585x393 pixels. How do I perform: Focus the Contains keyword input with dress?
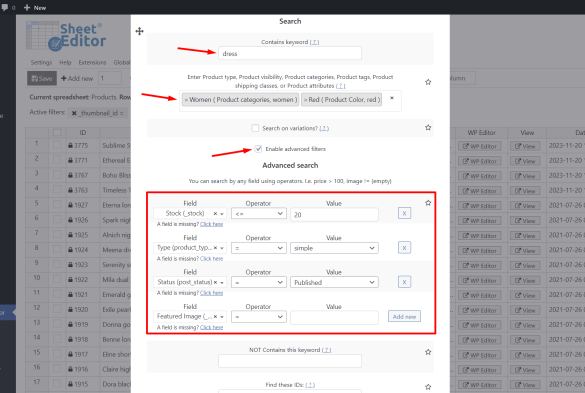click(290, 53)
